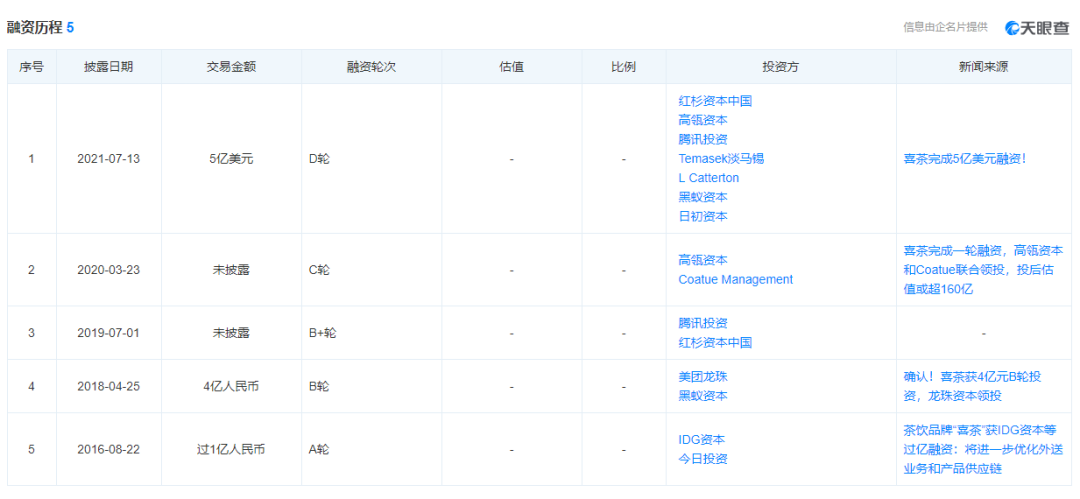
Task: Select the amount 5亿美元
Action: [x=231, y=159]
